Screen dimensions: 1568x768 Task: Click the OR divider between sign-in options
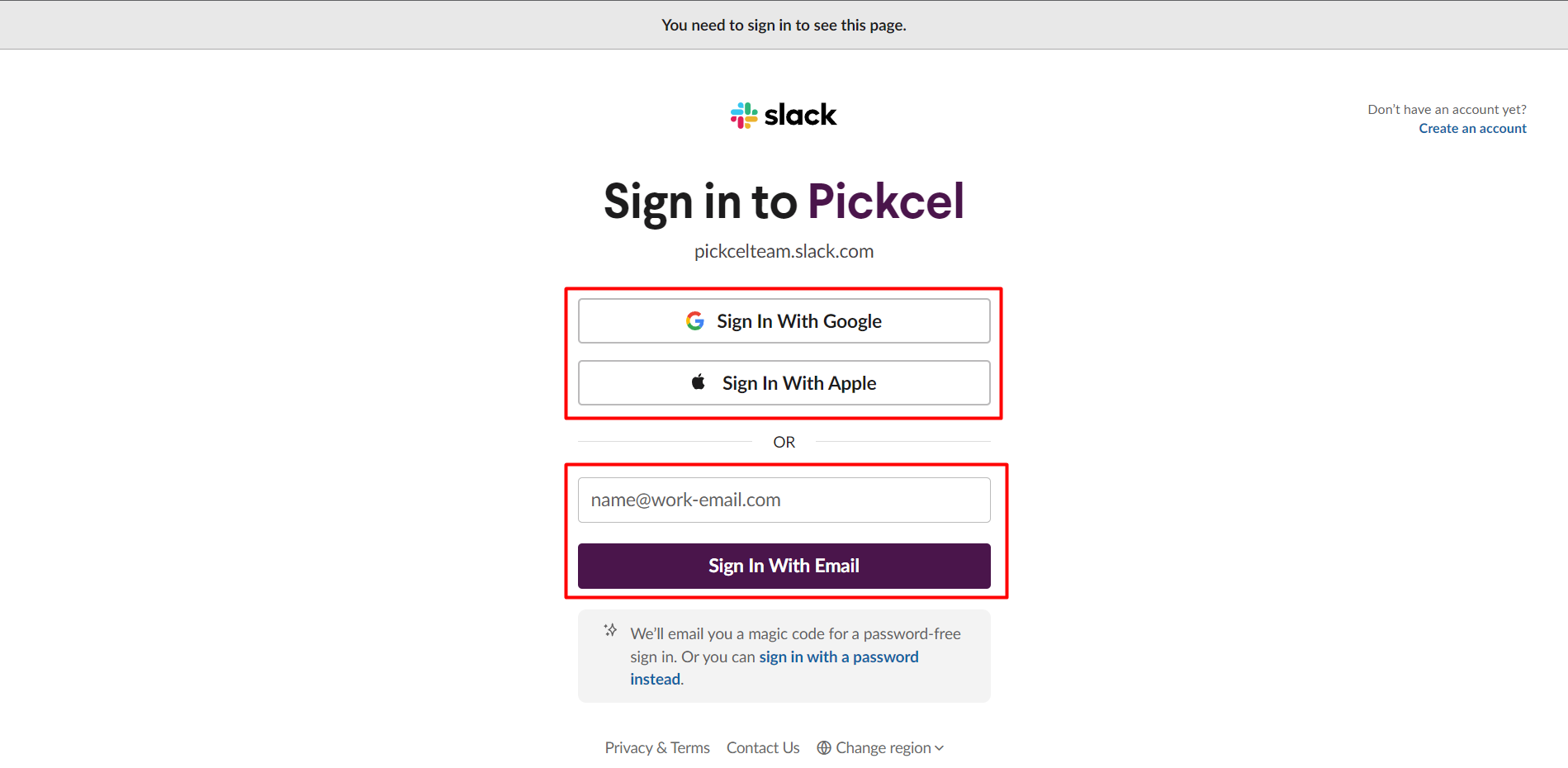(x=784, y=441)
